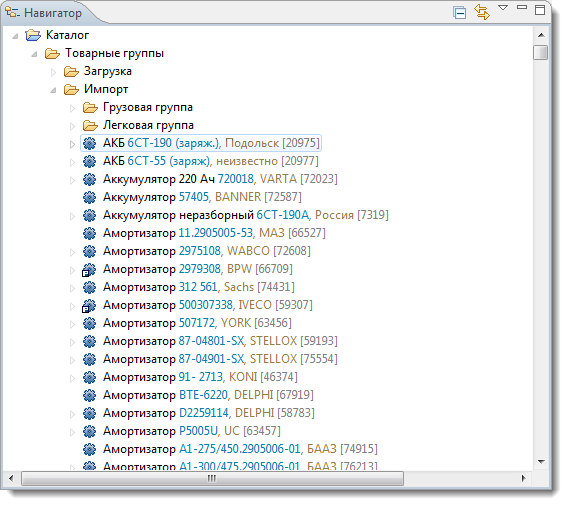Click gear icon of Аккумулятор неразборный
This screenshot has height=505, width=567.
coord(89,215)
